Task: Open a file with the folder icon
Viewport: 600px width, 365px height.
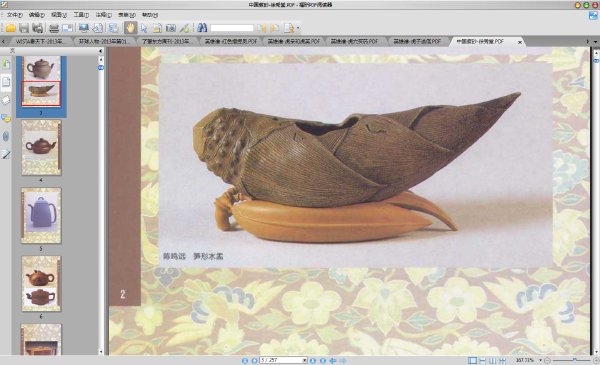Action: click(x=10, y=28)
